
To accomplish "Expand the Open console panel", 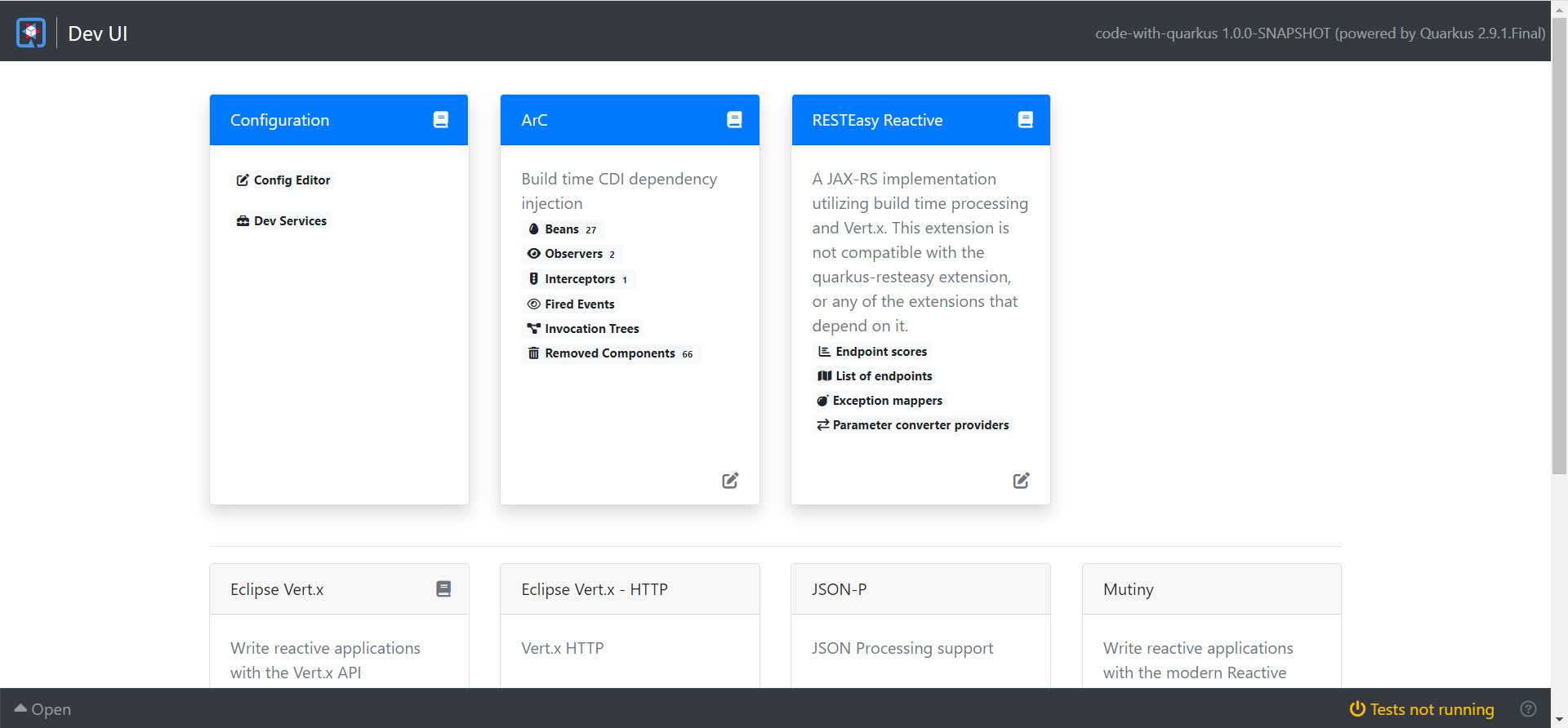I will coord(43,709).
